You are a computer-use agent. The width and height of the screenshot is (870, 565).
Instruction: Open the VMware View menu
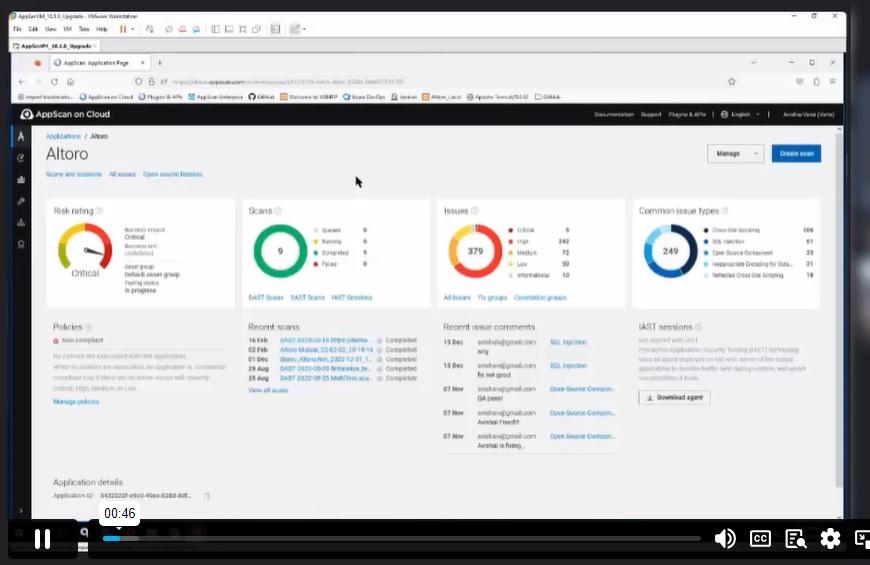pos(50,29)
